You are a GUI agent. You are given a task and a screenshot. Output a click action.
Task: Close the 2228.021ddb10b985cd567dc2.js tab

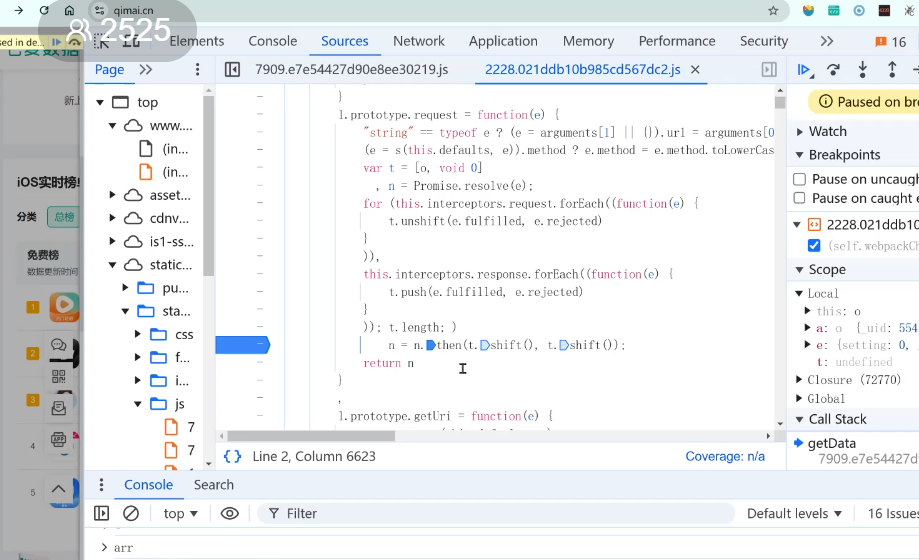tap(695, 70)
